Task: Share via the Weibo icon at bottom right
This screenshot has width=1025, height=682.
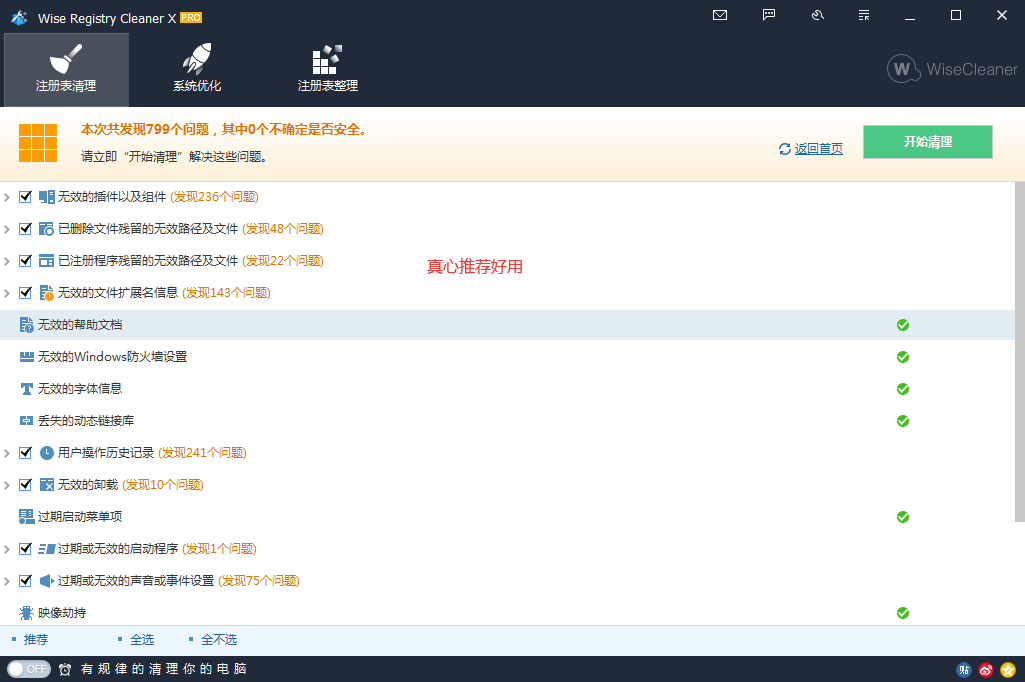Action: click(x=985, y=669)
